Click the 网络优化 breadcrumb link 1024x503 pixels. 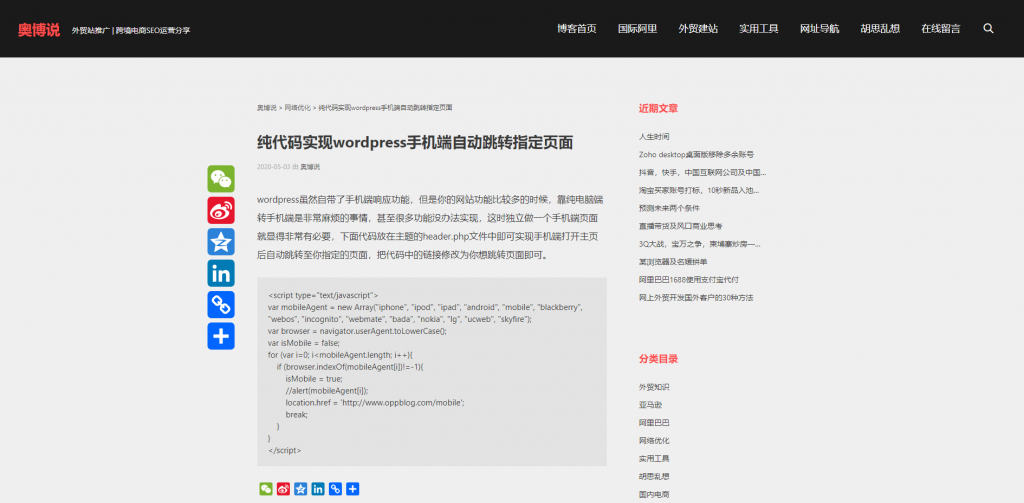pos(297,108)
